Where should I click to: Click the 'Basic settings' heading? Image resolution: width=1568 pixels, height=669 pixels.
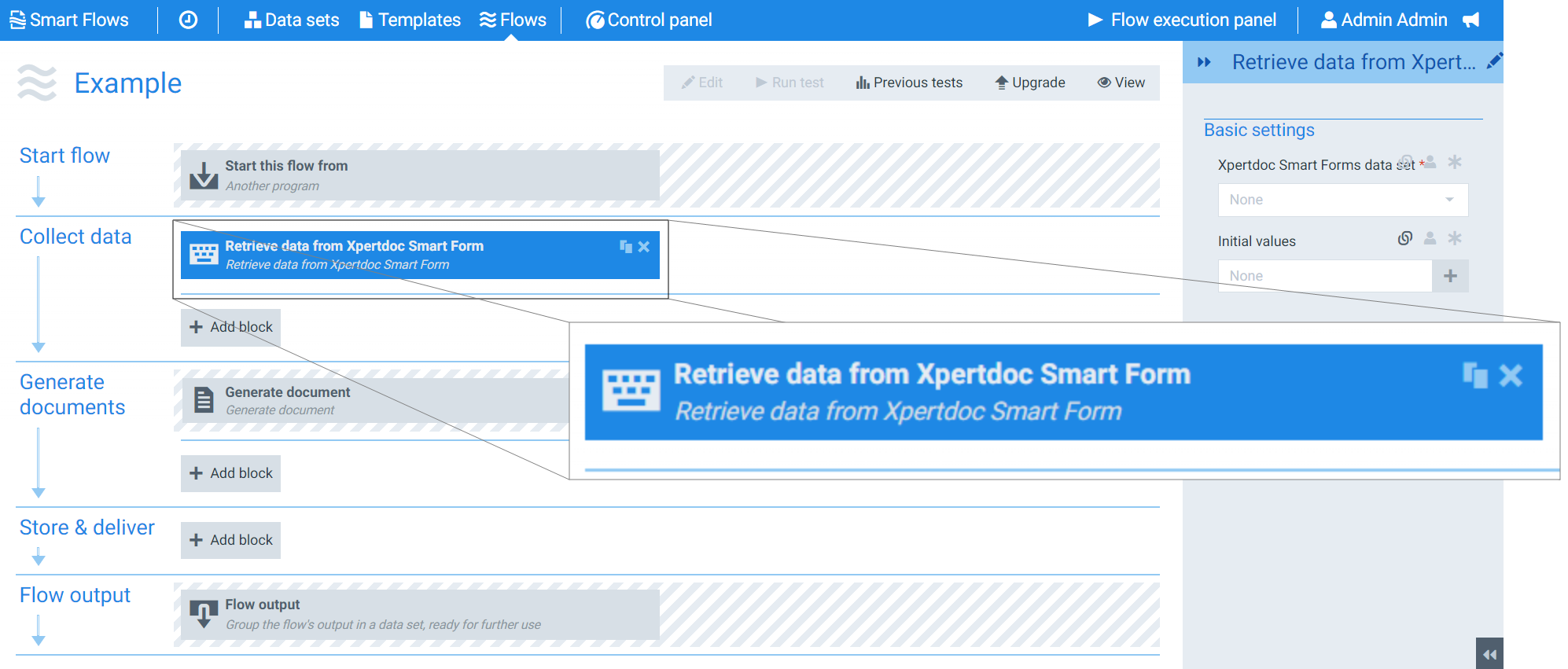(x=1259, y=130)
